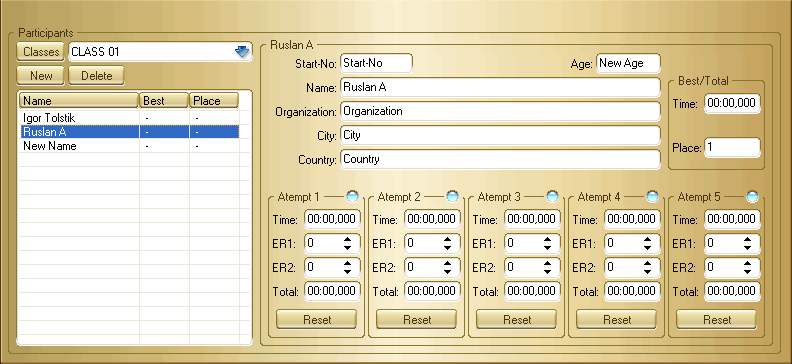Click the Atempt 4 round indicator icon
Screen dimensions: 792x364
click(653, 196)
